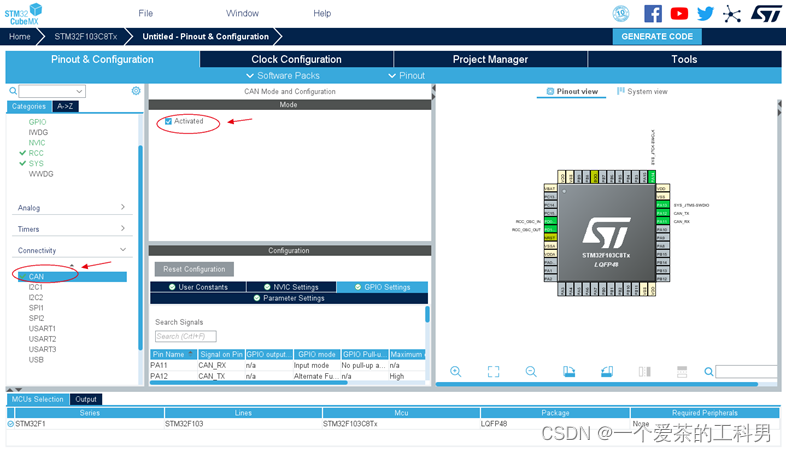This screenshot has height=452, width=786.
Task: Click the Reset Configuration button
Action: pos(194,269)
